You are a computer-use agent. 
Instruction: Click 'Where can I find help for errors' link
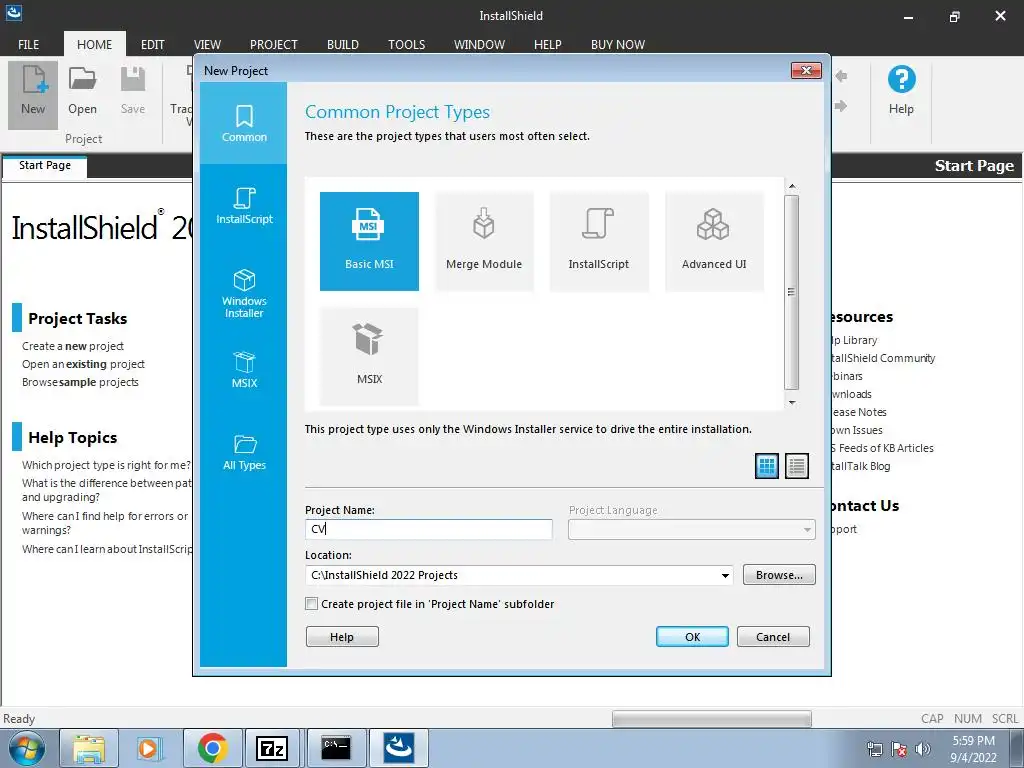point(104,523)
